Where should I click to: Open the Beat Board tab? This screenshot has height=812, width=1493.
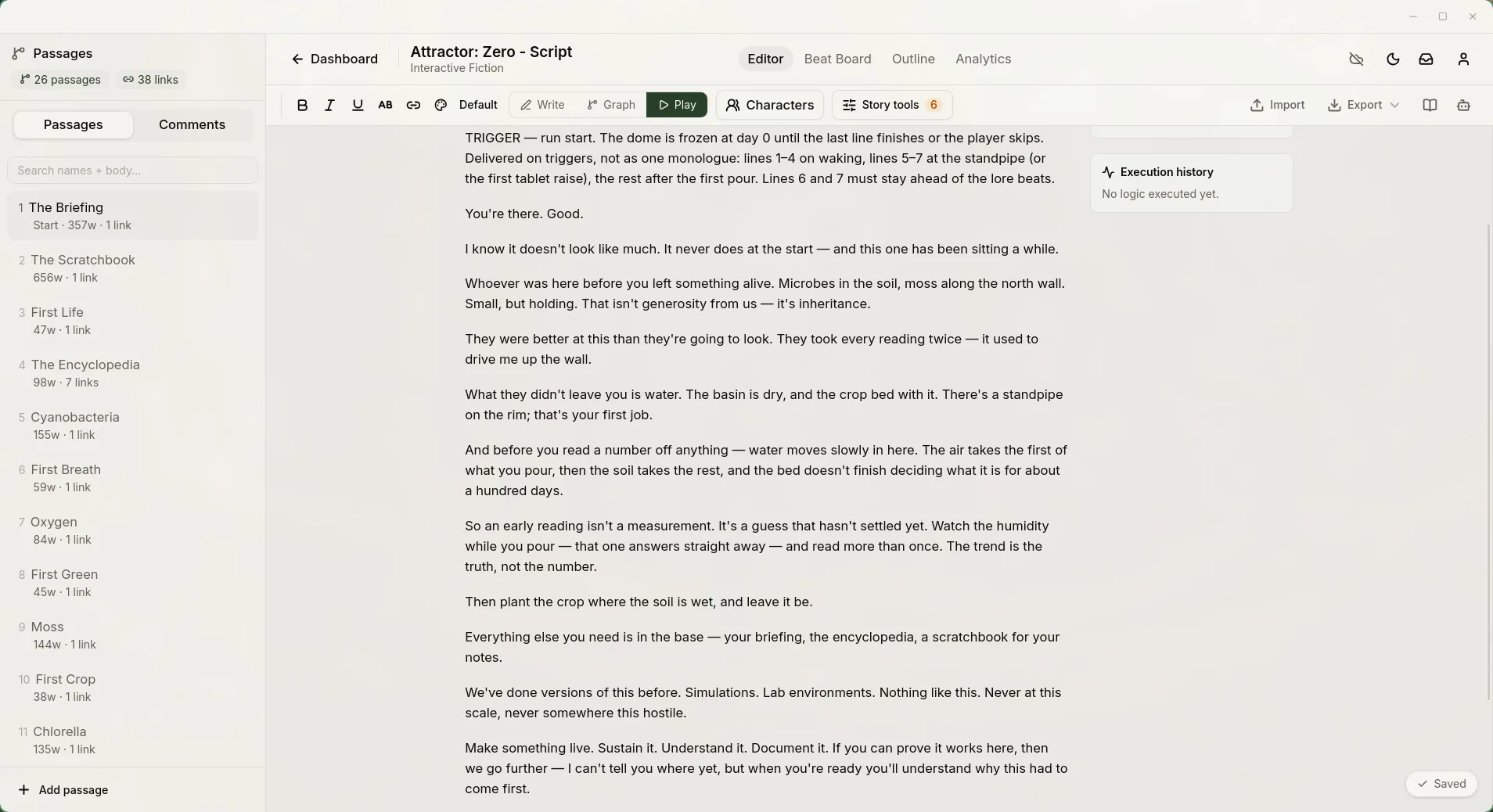click(x=837, y=59)
